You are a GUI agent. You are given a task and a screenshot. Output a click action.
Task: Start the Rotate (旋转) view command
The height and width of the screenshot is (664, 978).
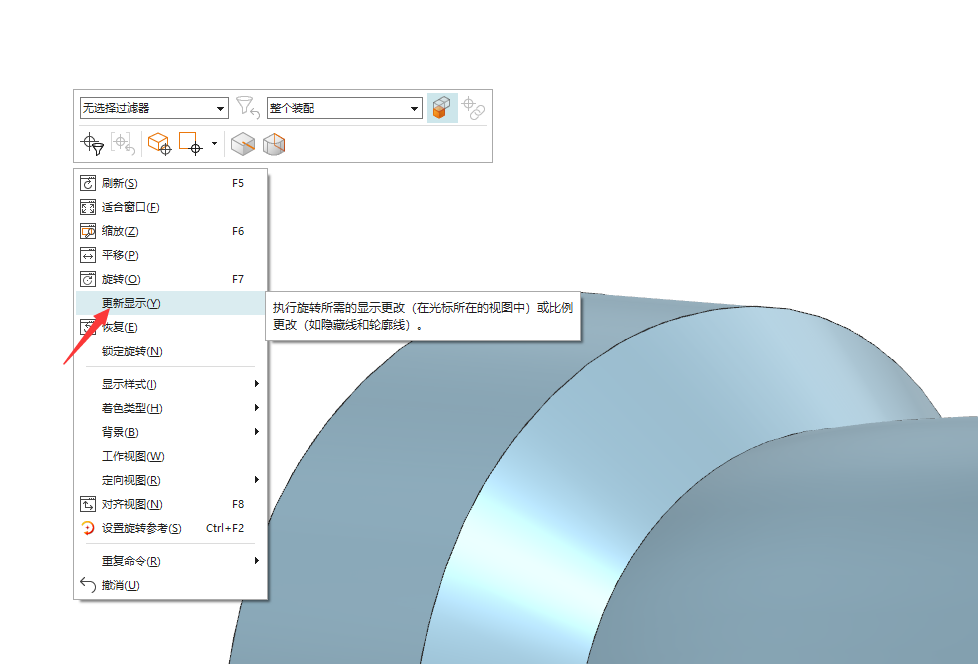(87, 279)
